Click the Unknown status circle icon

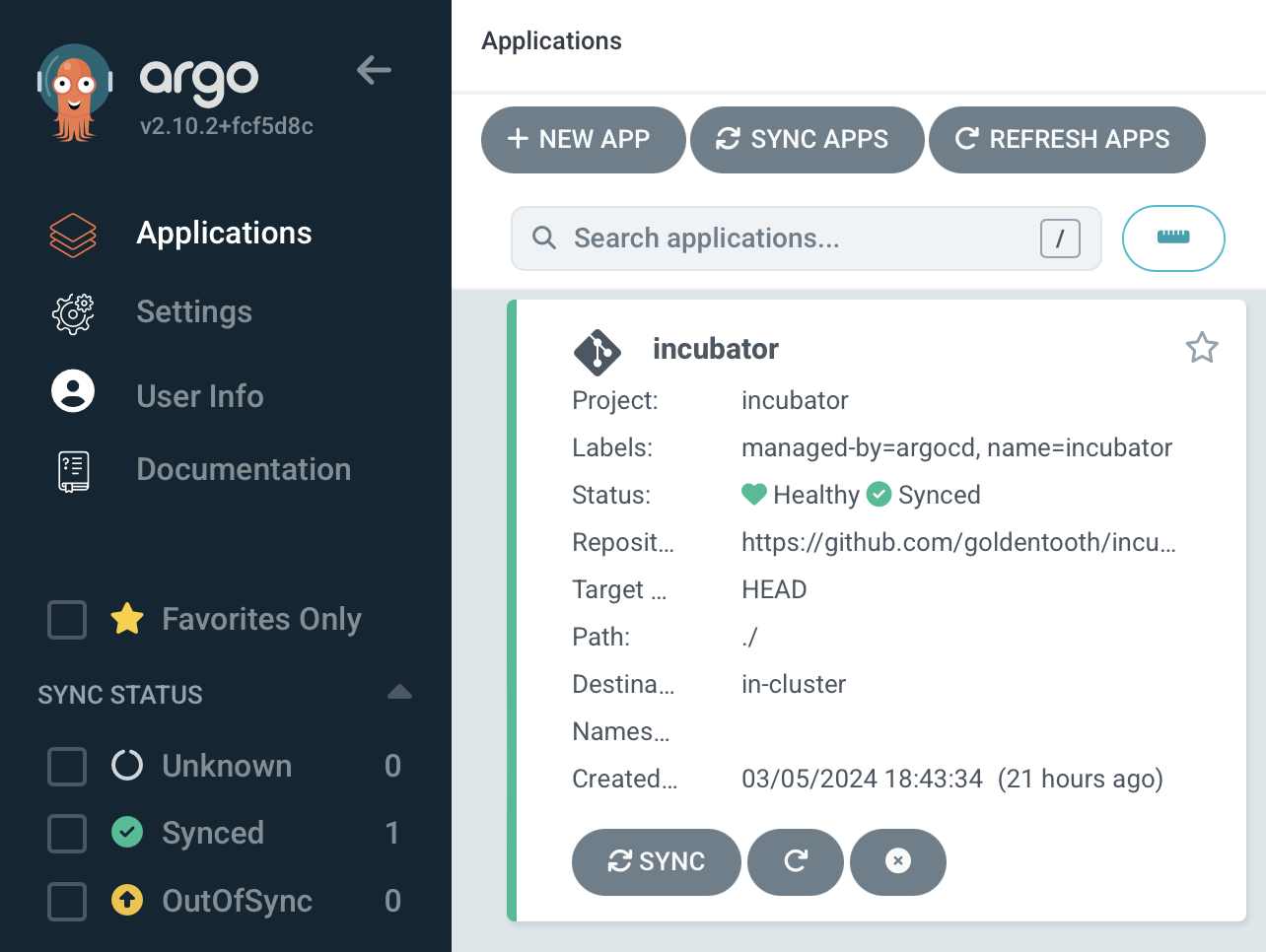[x=127, y=765]
